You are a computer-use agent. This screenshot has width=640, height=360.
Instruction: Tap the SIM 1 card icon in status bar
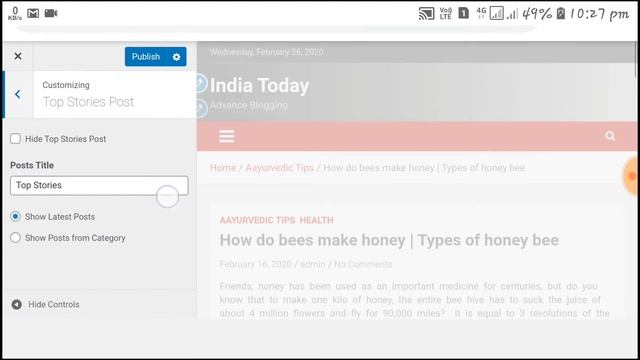coord(464,13)
